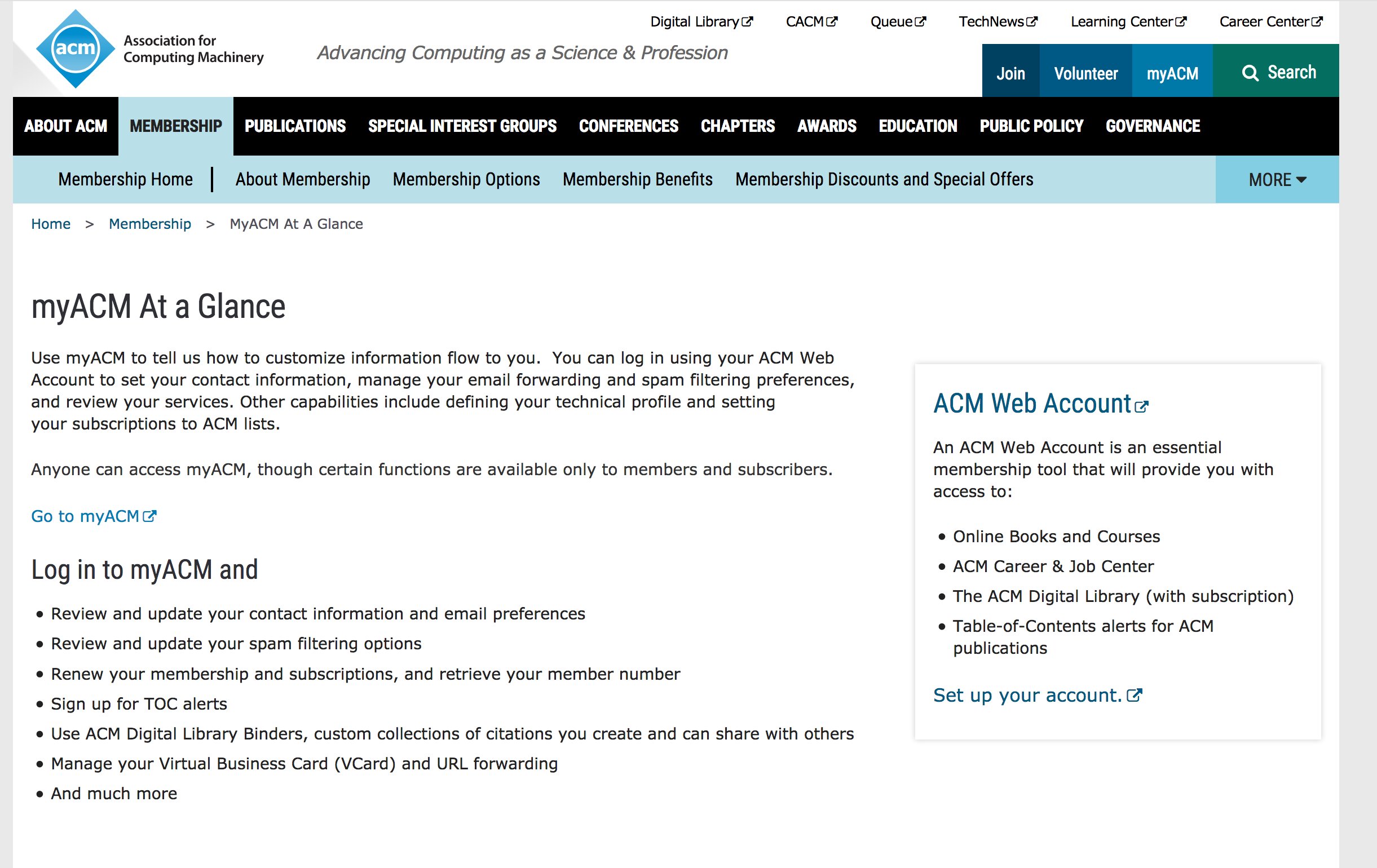The height and width of the screenshot is (868, 1377).
Task: Click Review and update spam filtering options
Action: click(x=236, y=644)
